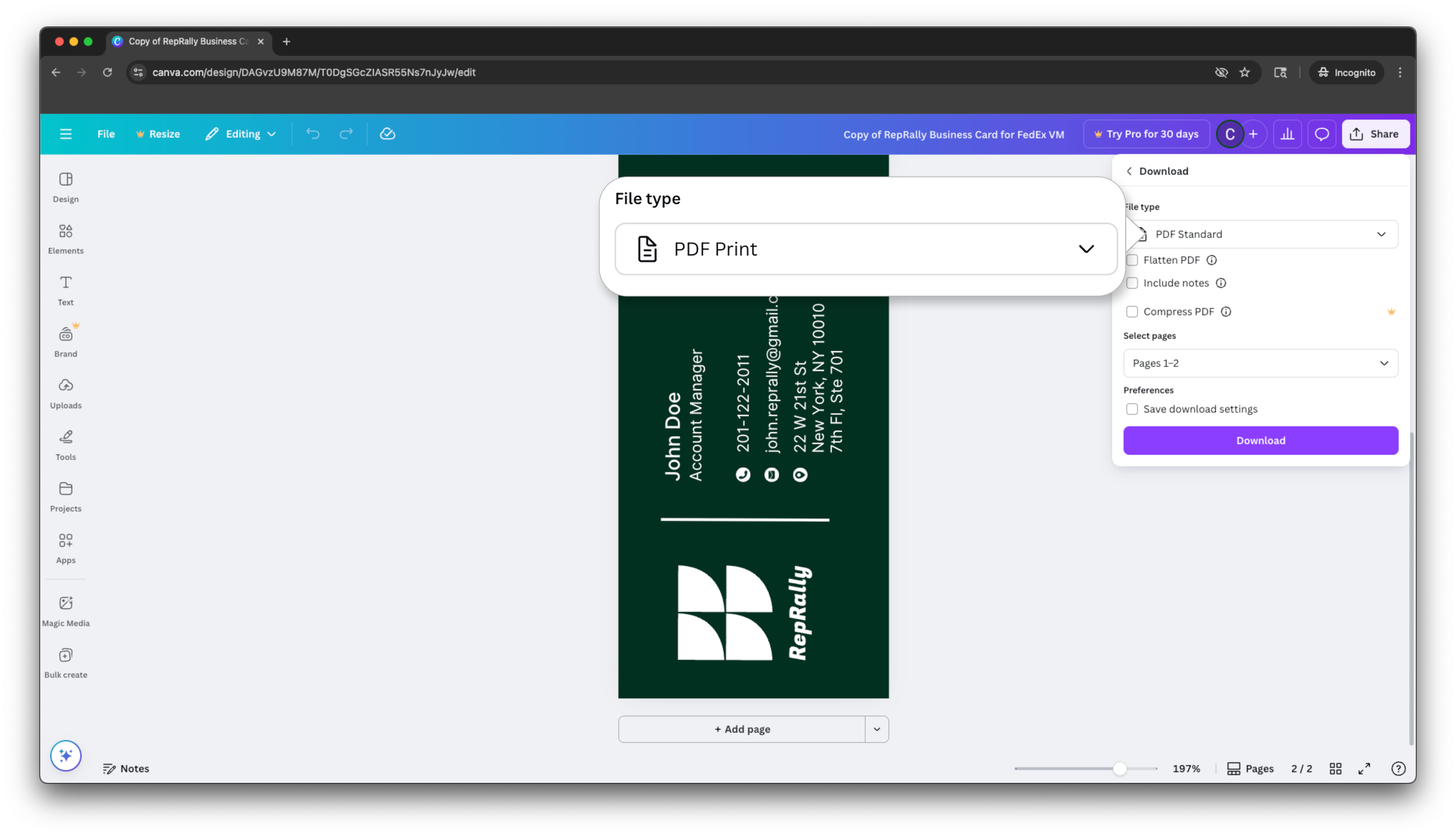Go back from Download panel
1456x836 pixels.
click(x=1130, y=171)
